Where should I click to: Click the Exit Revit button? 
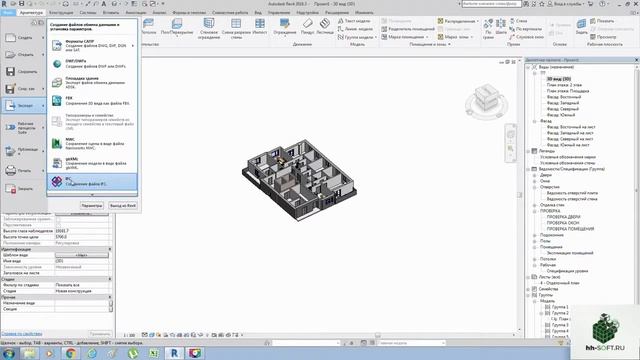coord(123,206)
